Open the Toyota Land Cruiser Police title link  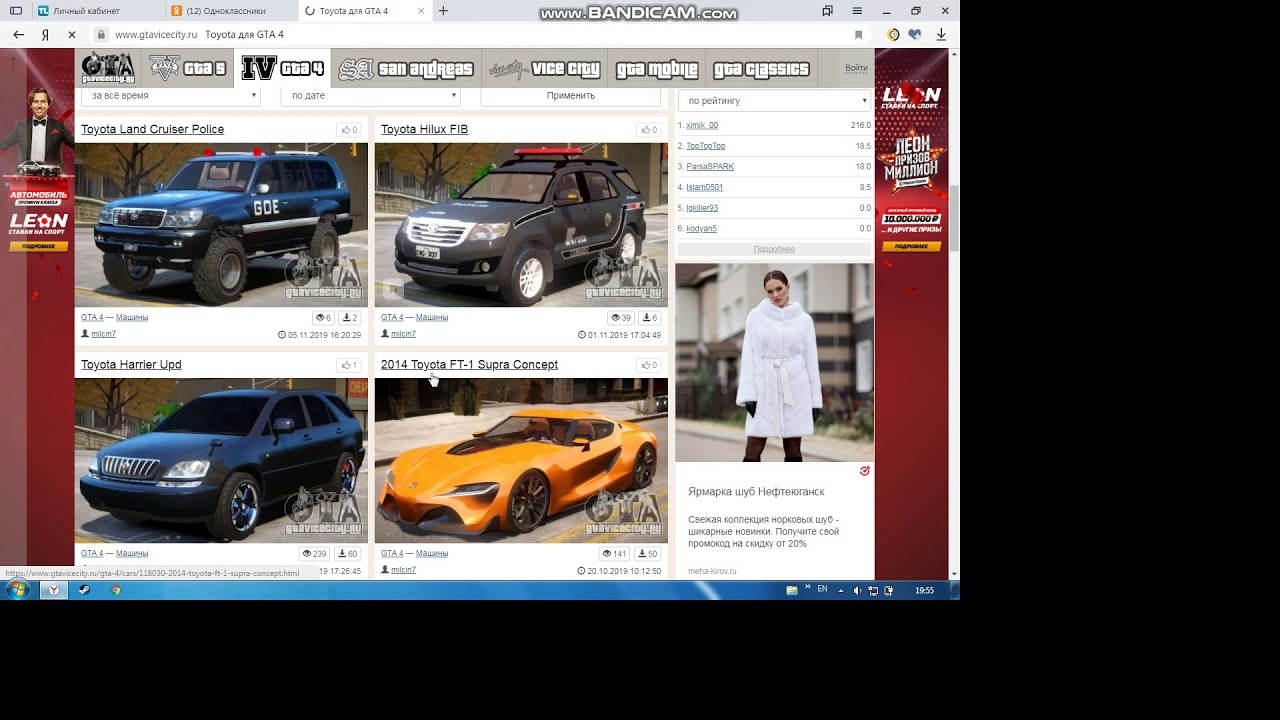pyautogui.click(x=152, y=130)
